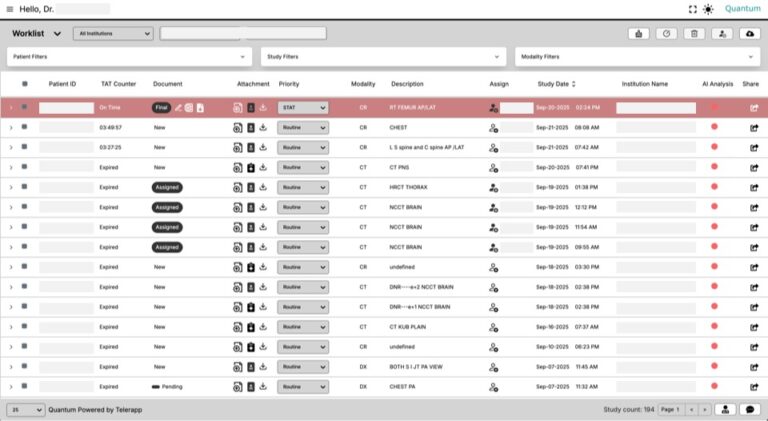Select checkbox for BOTH S I JT PA VIEW row

click(24, 366)
